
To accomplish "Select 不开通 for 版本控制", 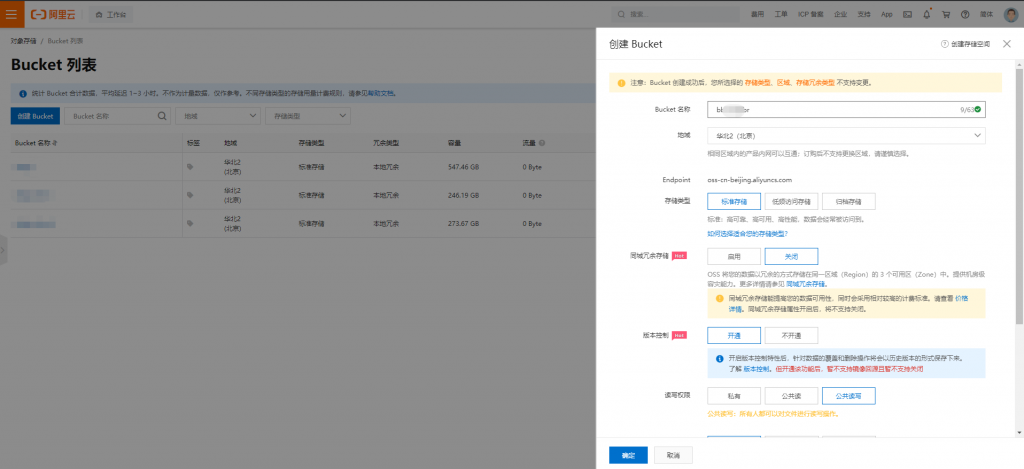I will pos(791,335).
